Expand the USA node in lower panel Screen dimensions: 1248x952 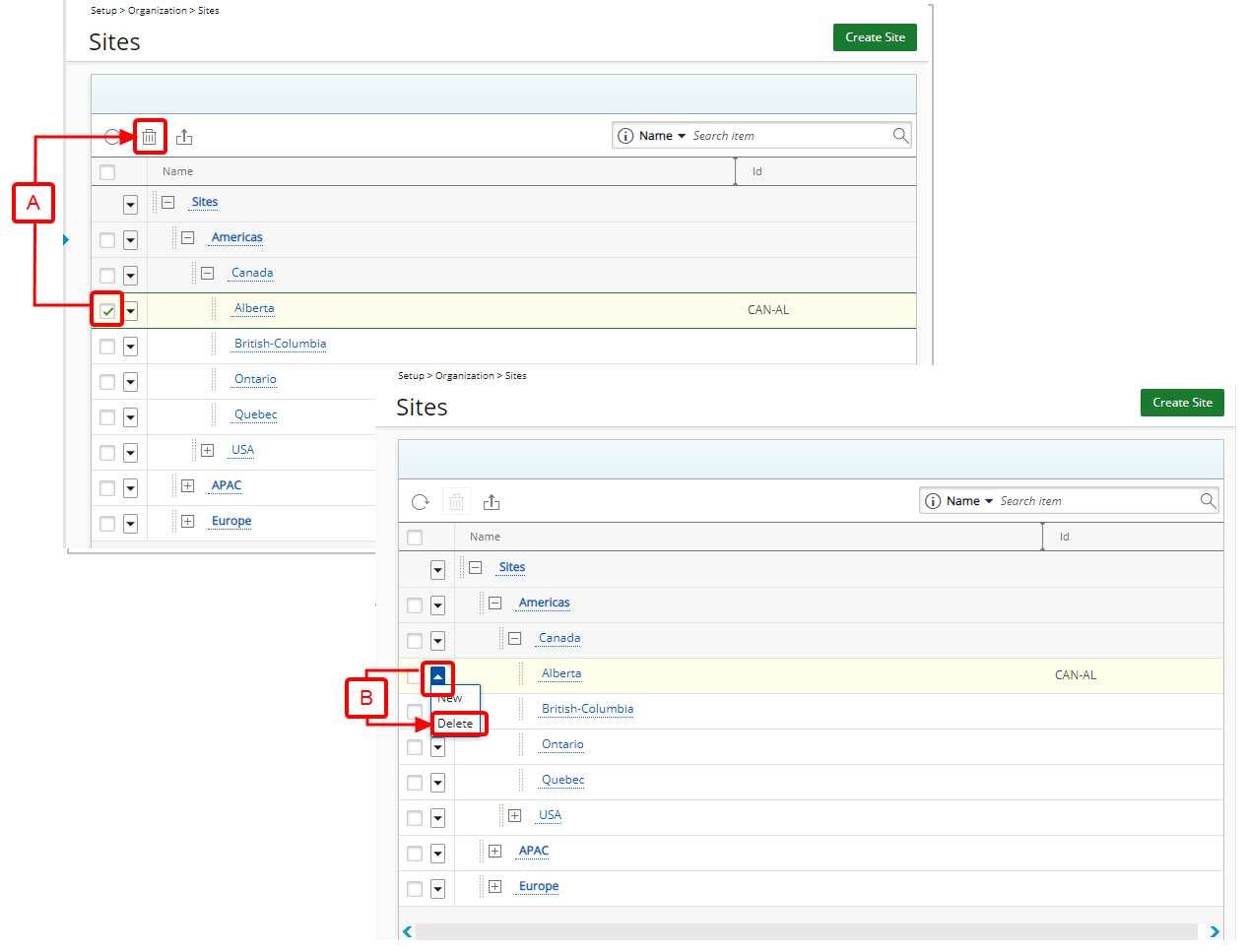514,815
